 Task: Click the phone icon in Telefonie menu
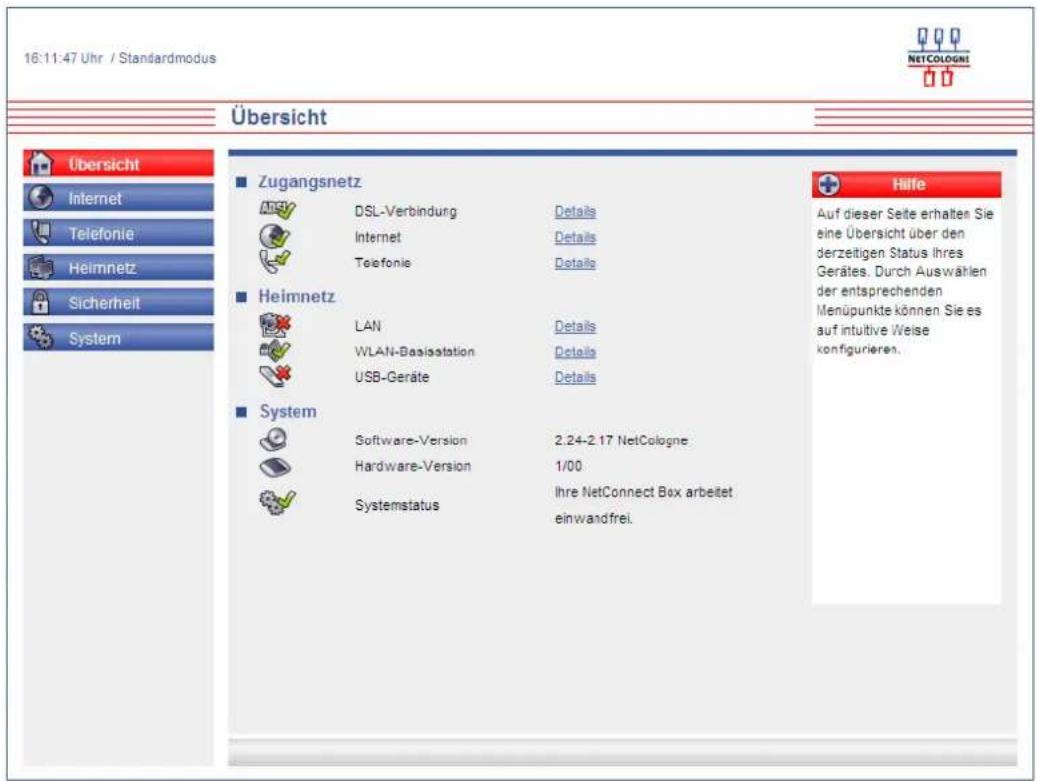click(x=41, y=233)
